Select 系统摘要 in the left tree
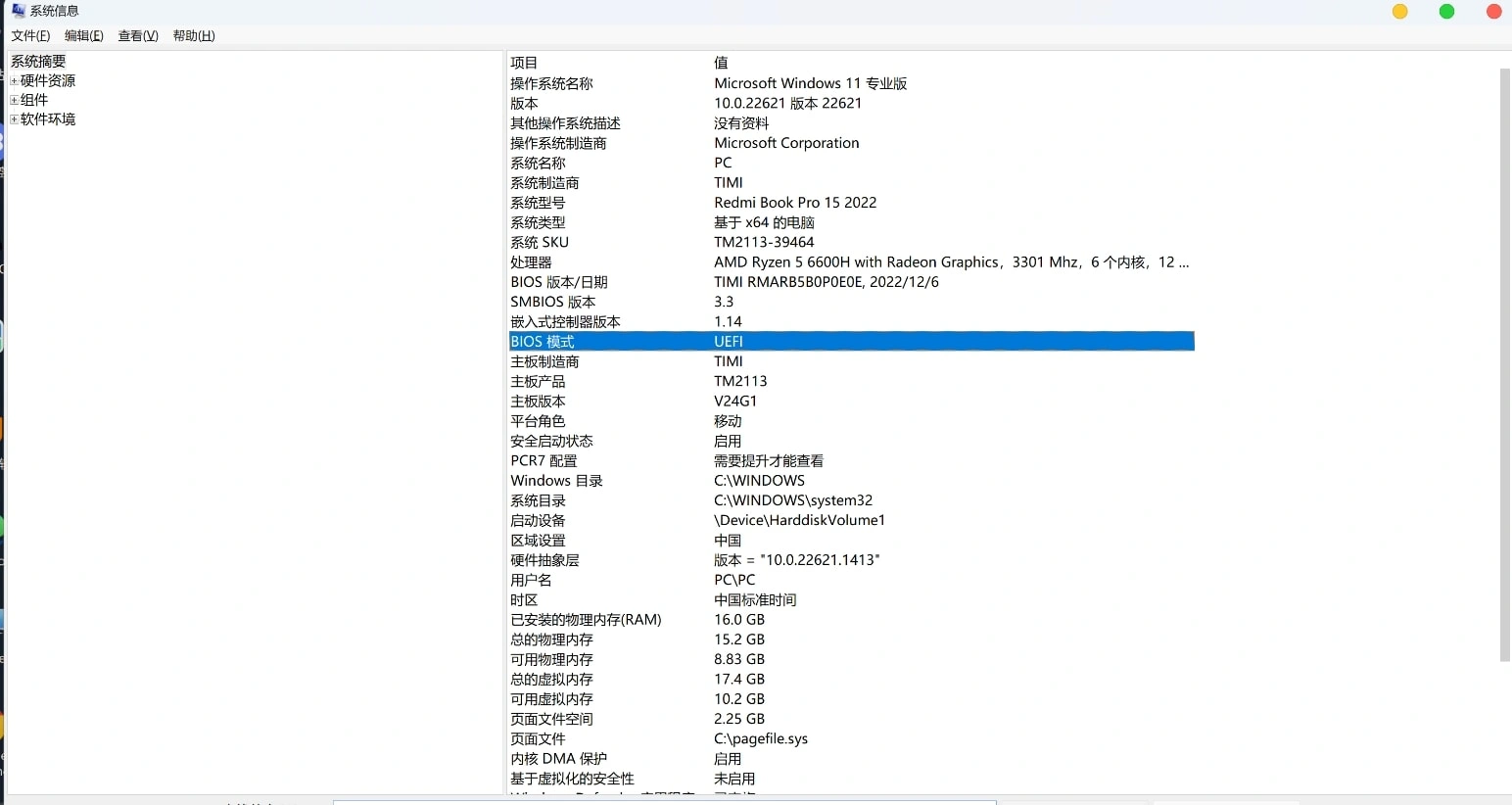Image resolution: width=1512 pixels, height=805 pixels. tap(38, 62)
